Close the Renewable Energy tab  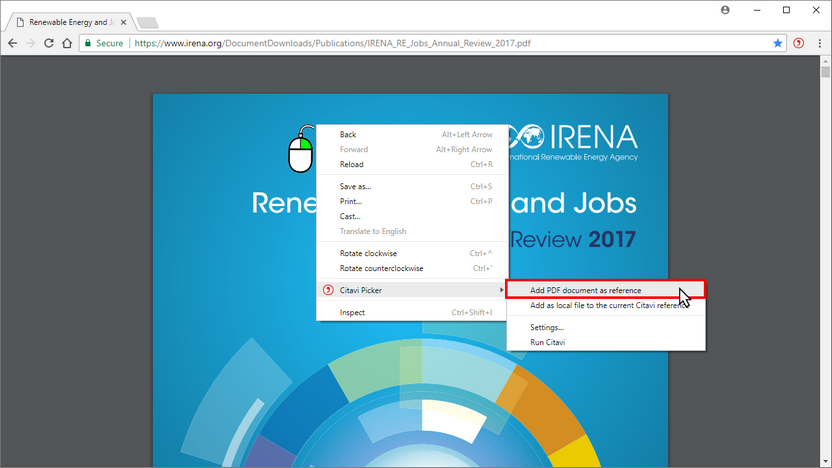tap(124, 22)
